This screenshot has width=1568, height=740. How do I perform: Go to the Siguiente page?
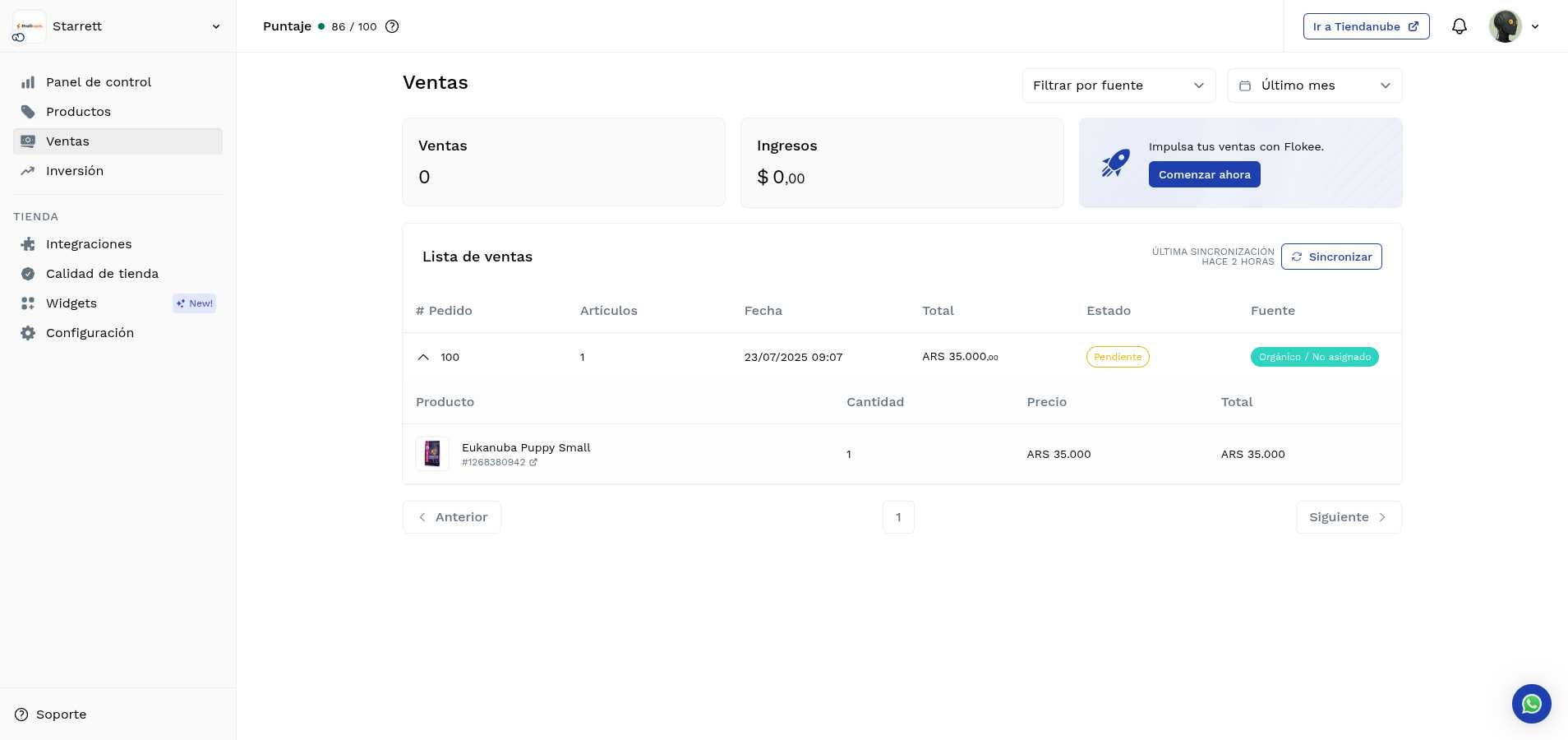click(x=1348, y=517)
